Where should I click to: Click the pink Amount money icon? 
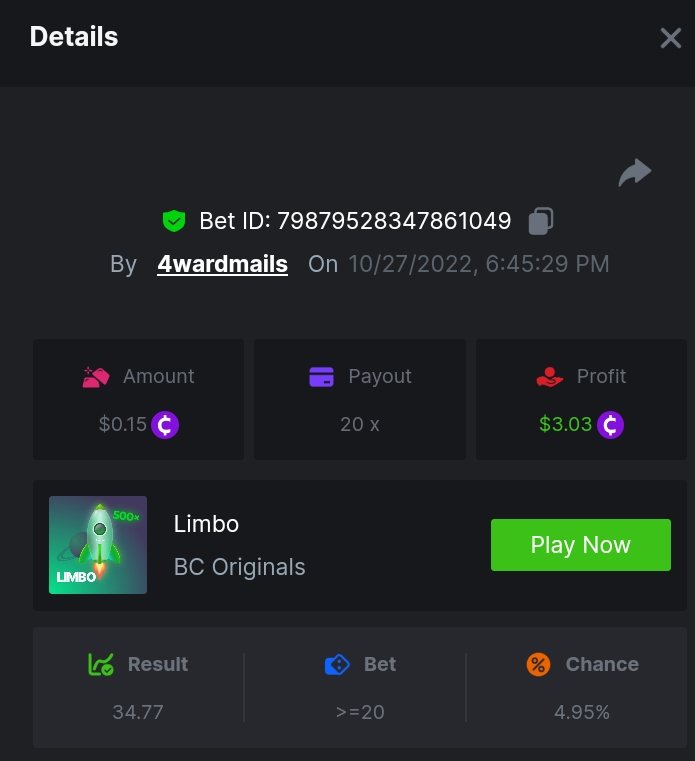96,377
